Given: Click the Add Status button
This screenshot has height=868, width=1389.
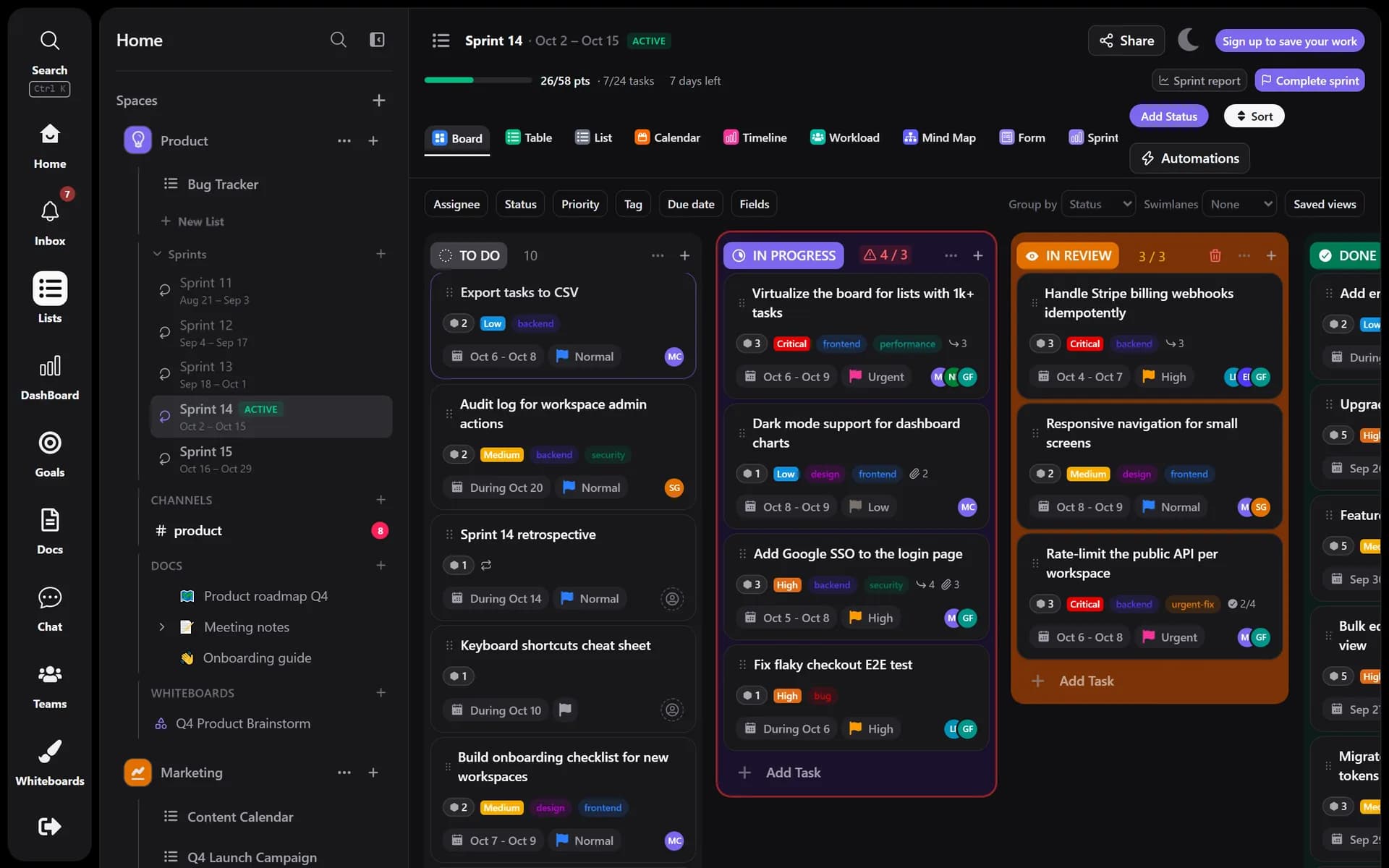Looking at the screenshot, I should pyautogui.click(x=1168, y=116).
